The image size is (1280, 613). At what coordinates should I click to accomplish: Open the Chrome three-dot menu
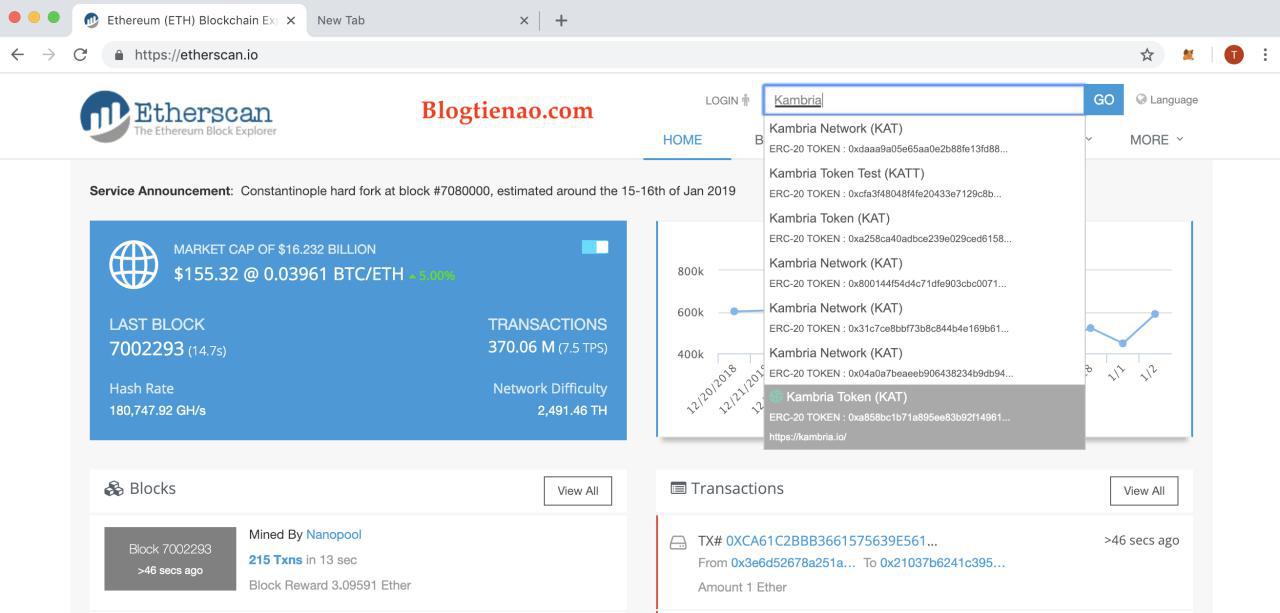tap(1266, 55)
